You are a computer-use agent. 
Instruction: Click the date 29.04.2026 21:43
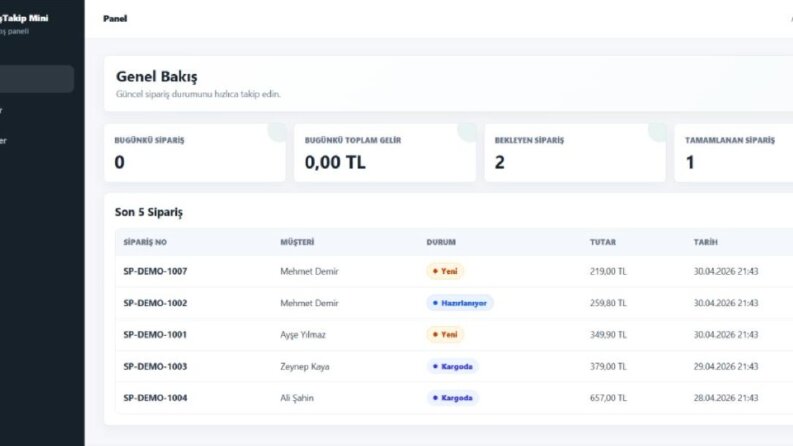click(726, 367)
